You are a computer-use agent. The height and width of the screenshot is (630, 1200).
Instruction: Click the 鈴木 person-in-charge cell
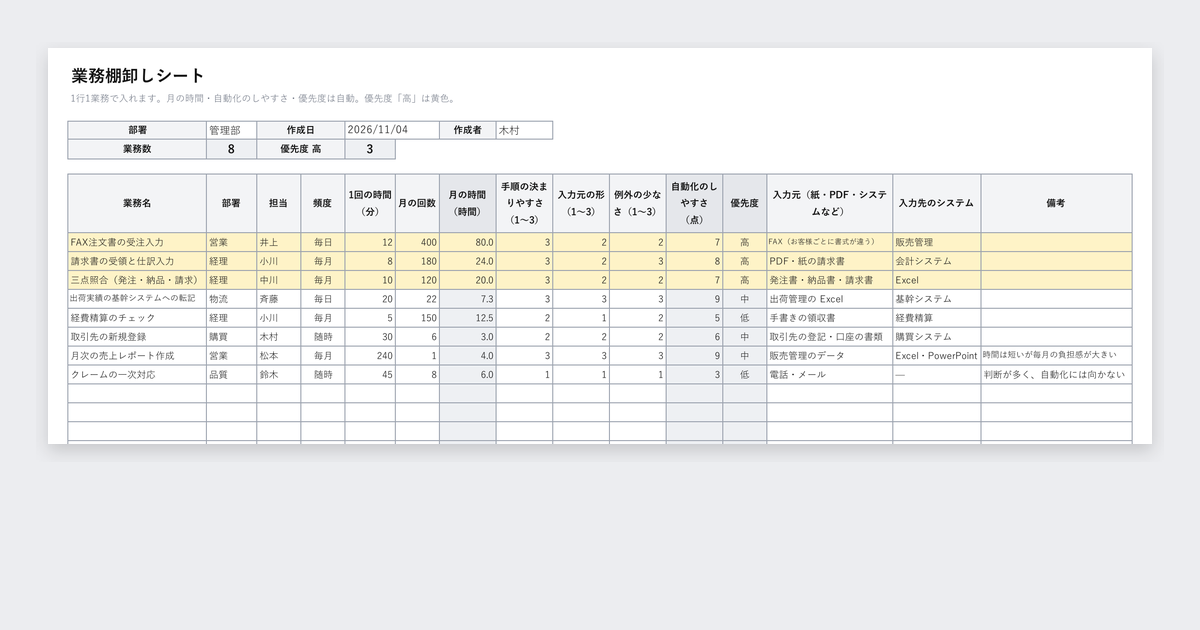279,375
